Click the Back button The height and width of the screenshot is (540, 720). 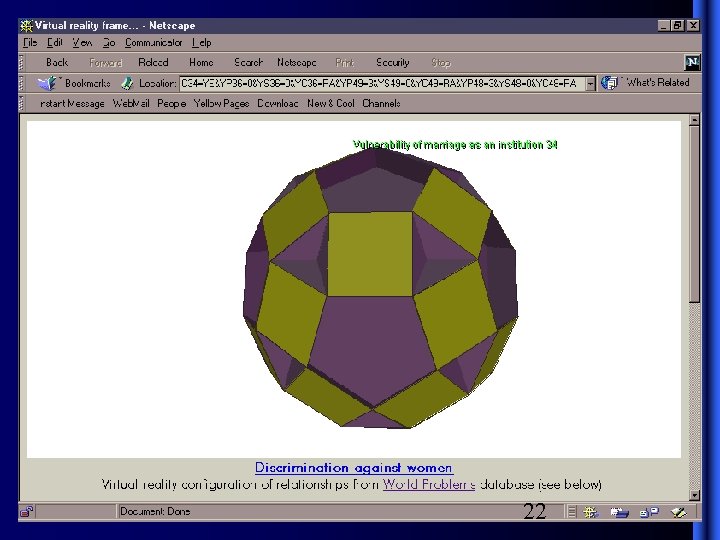(57, 62)
